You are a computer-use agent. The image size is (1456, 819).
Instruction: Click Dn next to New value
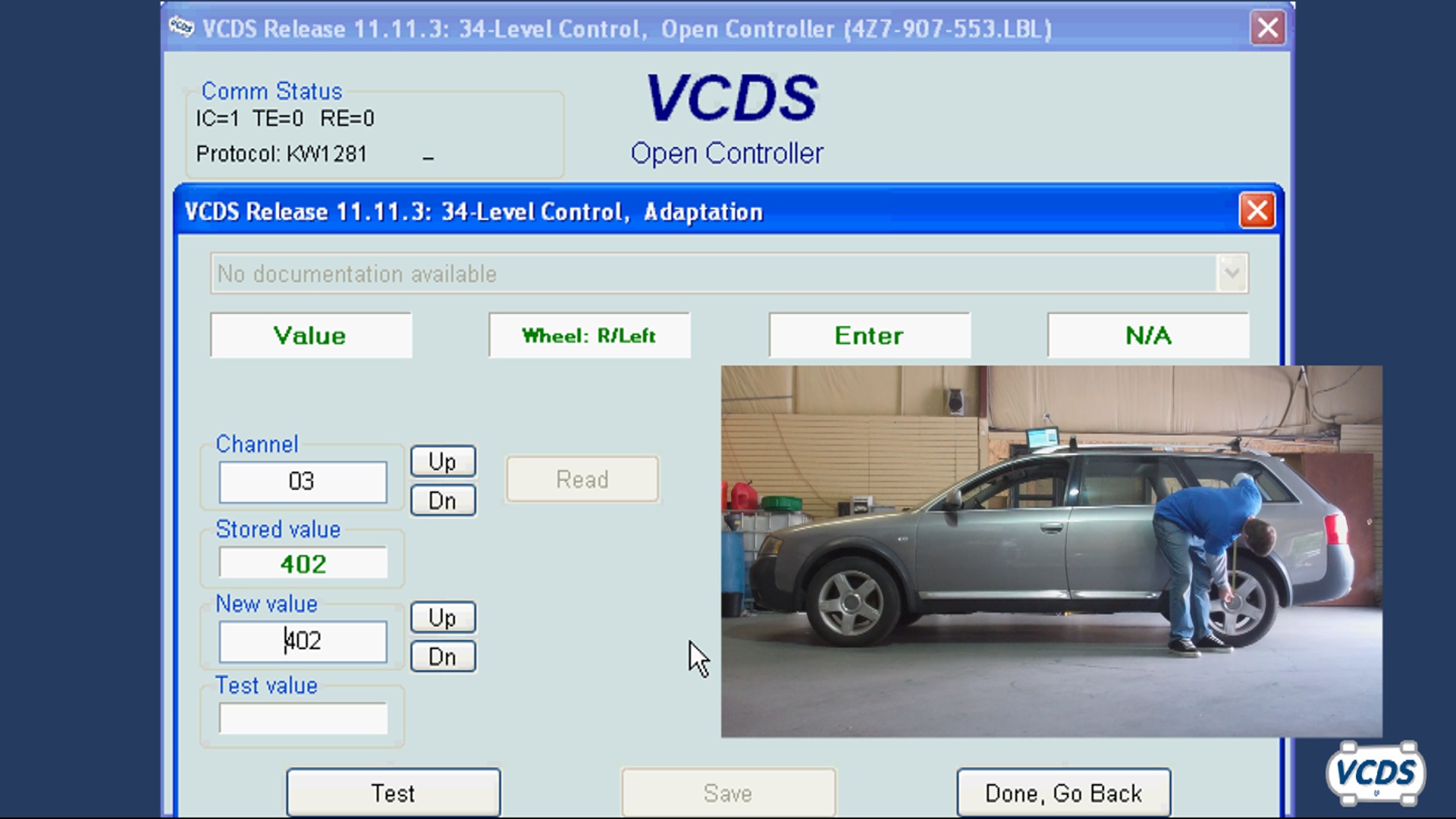coord(442,656)
